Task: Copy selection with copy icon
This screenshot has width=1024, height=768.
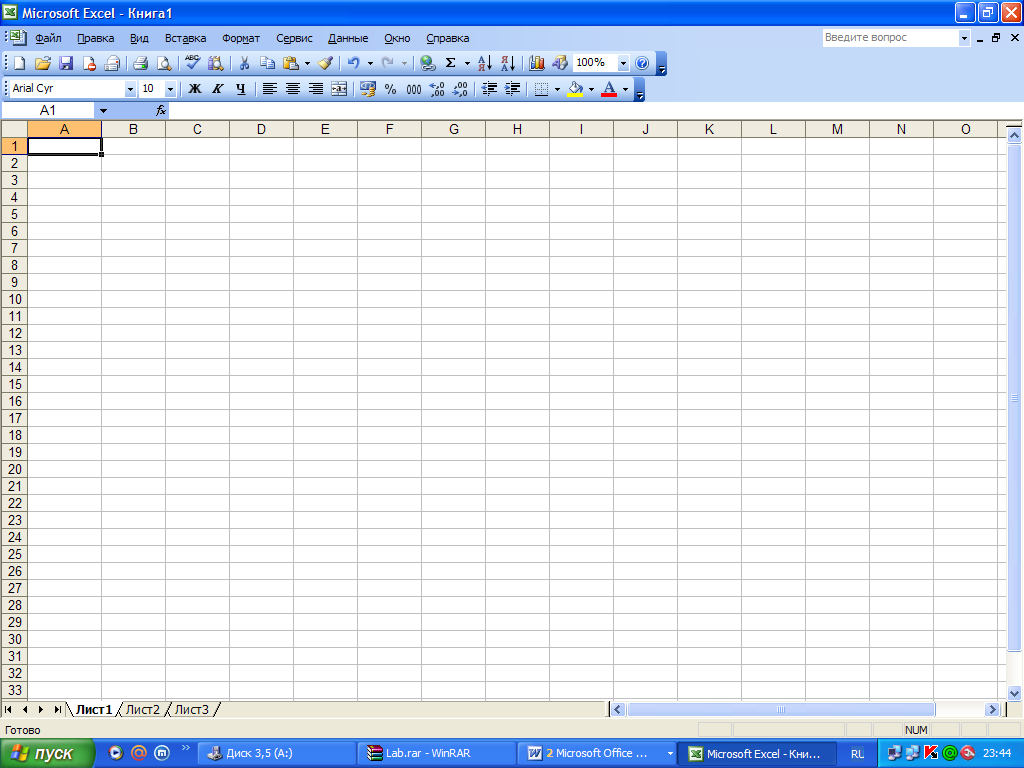Action: (267, 63)
